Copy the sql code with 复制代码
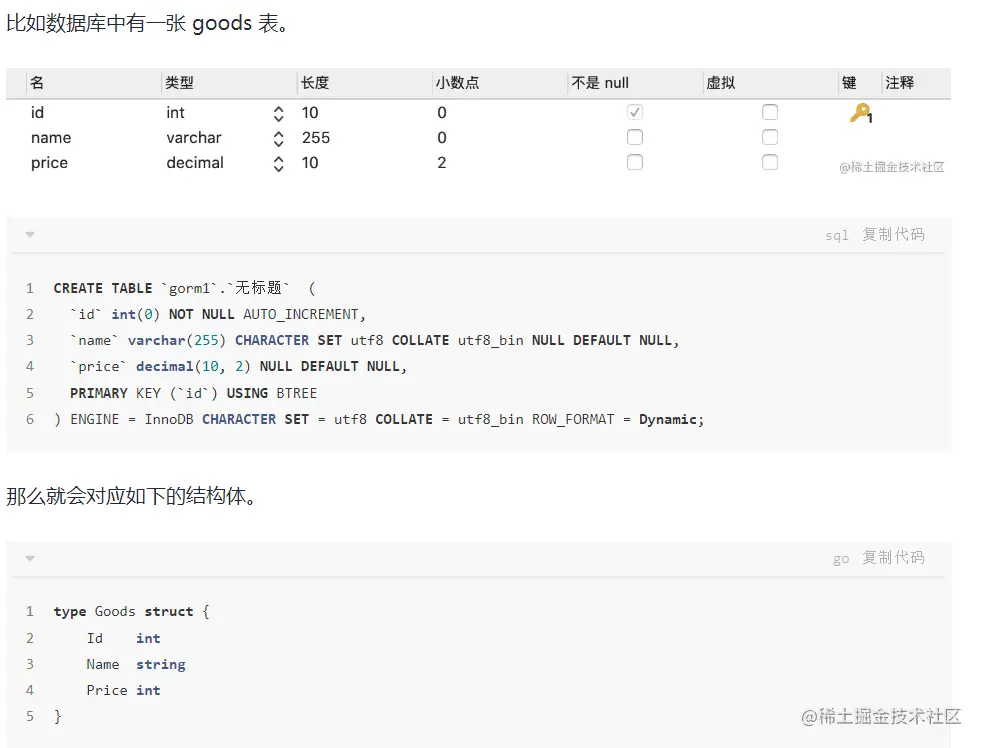 coord(893,234)
